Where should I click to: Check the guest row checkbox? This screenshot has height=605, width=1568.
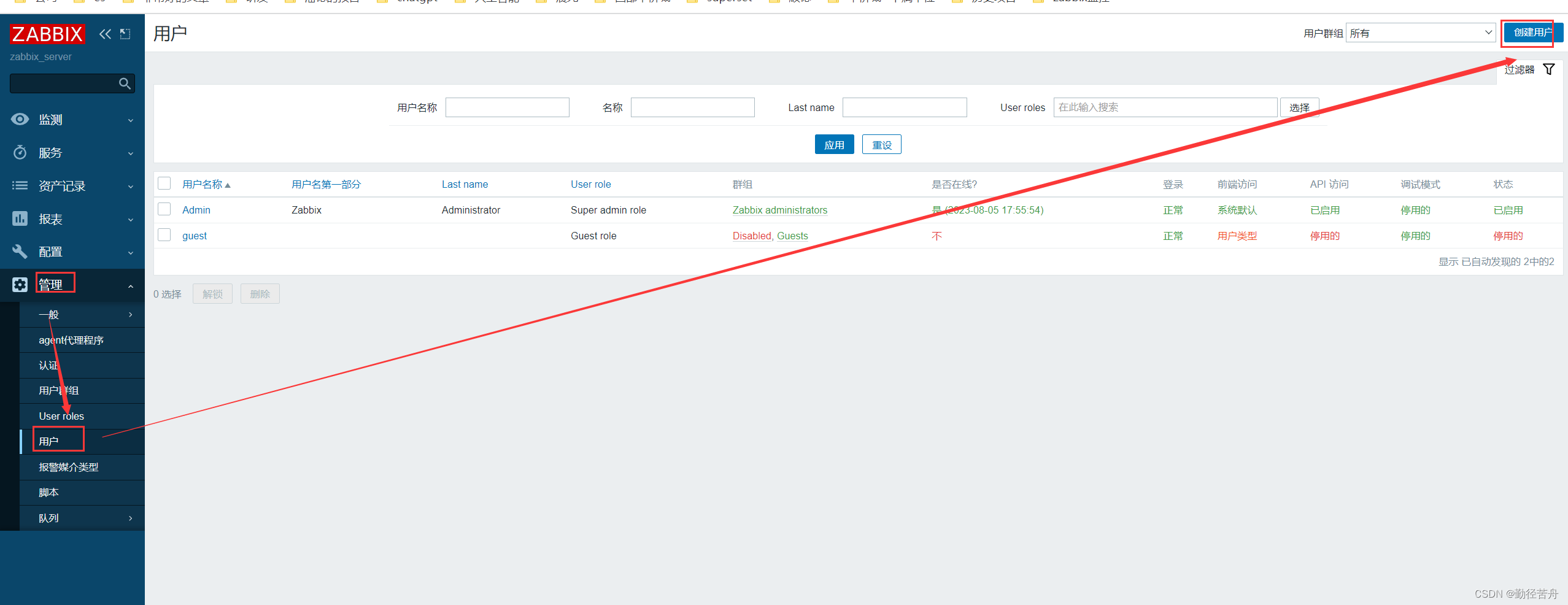click(164, 235)
